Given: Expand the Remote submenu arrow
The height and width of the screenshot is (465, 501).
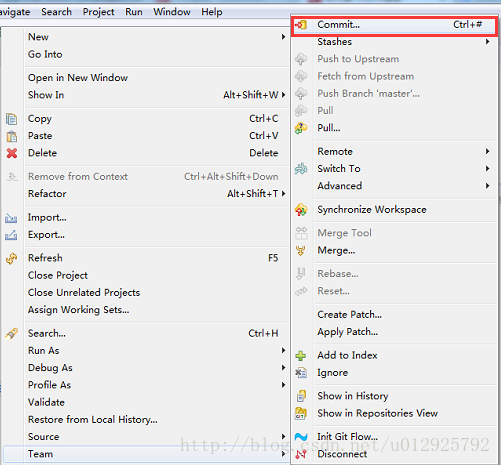Looking at the screenshot, I should [x=488, y=151].
